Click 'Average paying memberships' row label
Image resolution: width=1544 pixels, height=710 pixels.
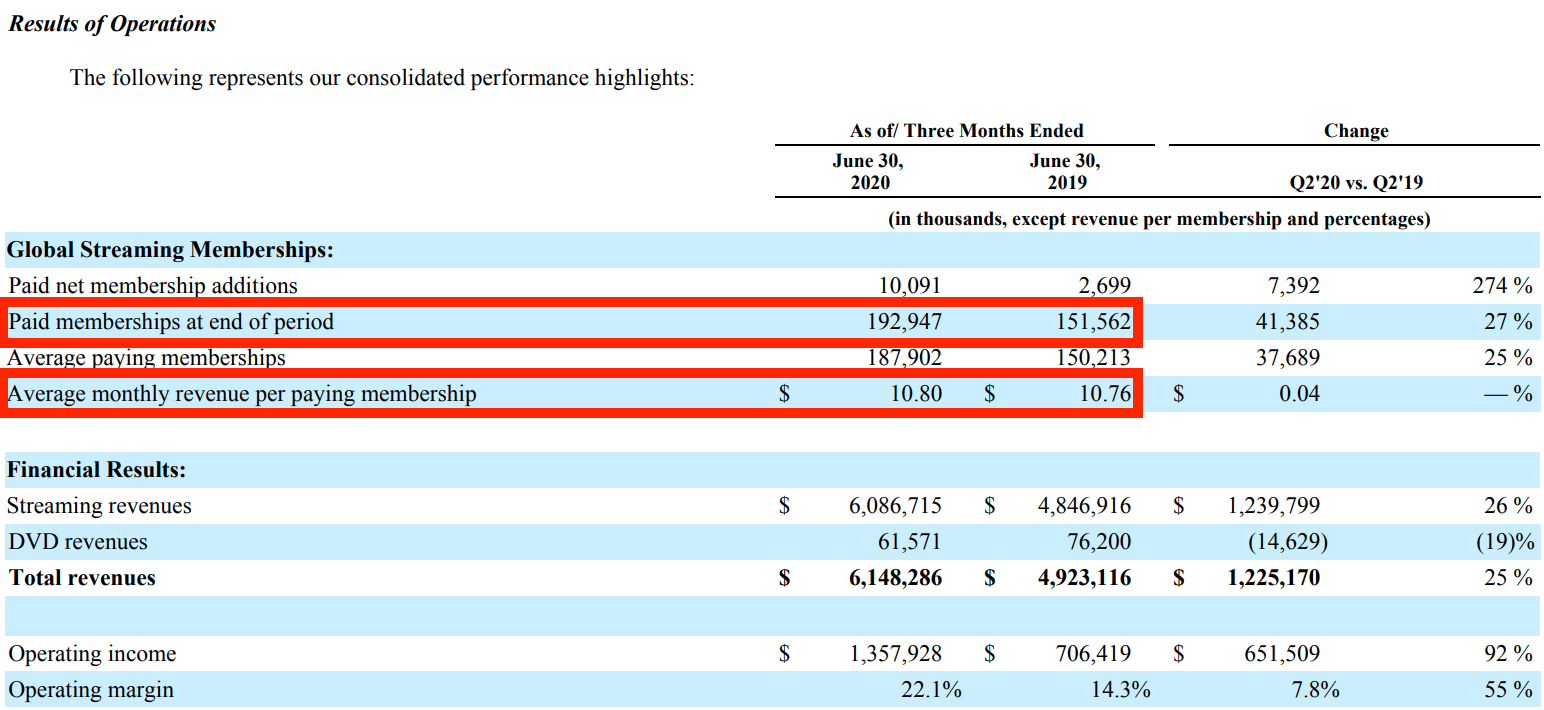(147, 358)
